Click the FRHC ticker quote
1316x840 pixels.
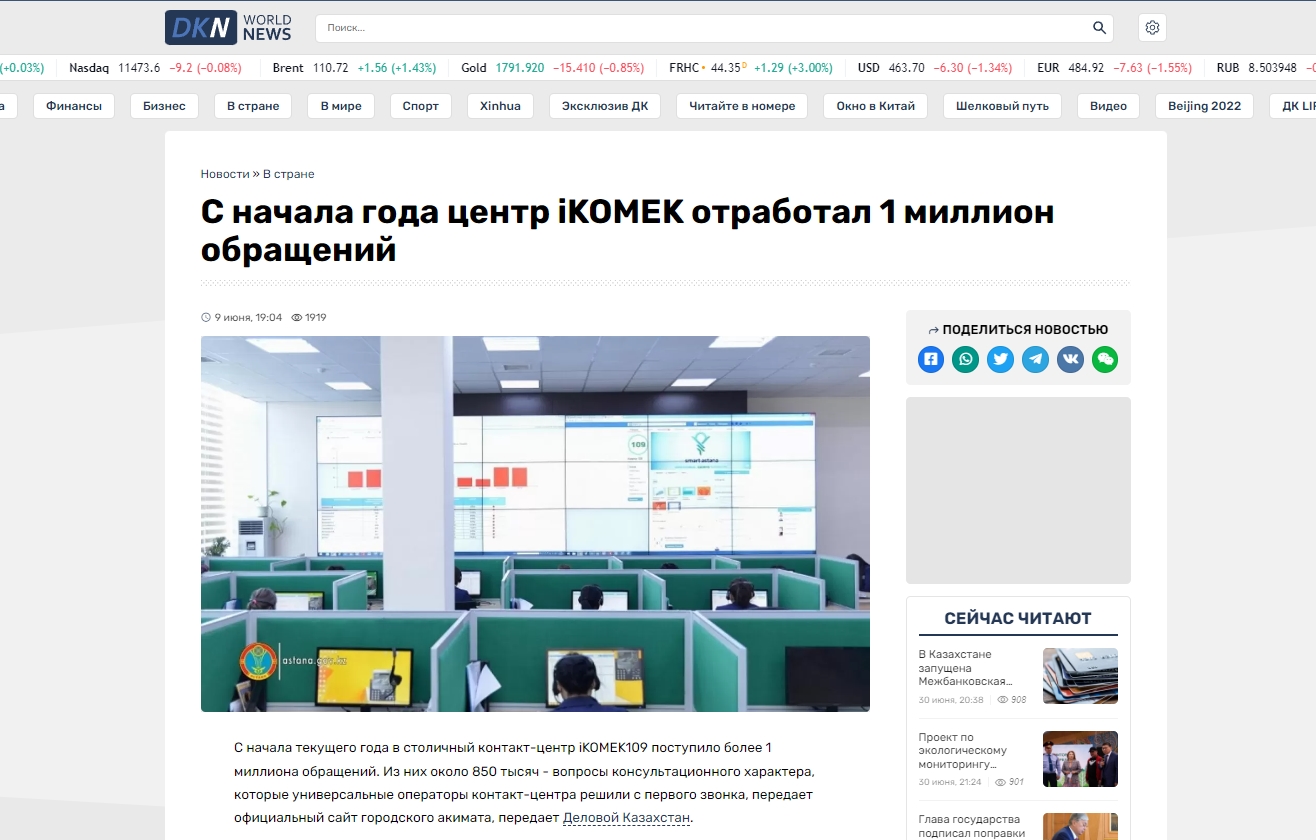[x=751, y=68]
